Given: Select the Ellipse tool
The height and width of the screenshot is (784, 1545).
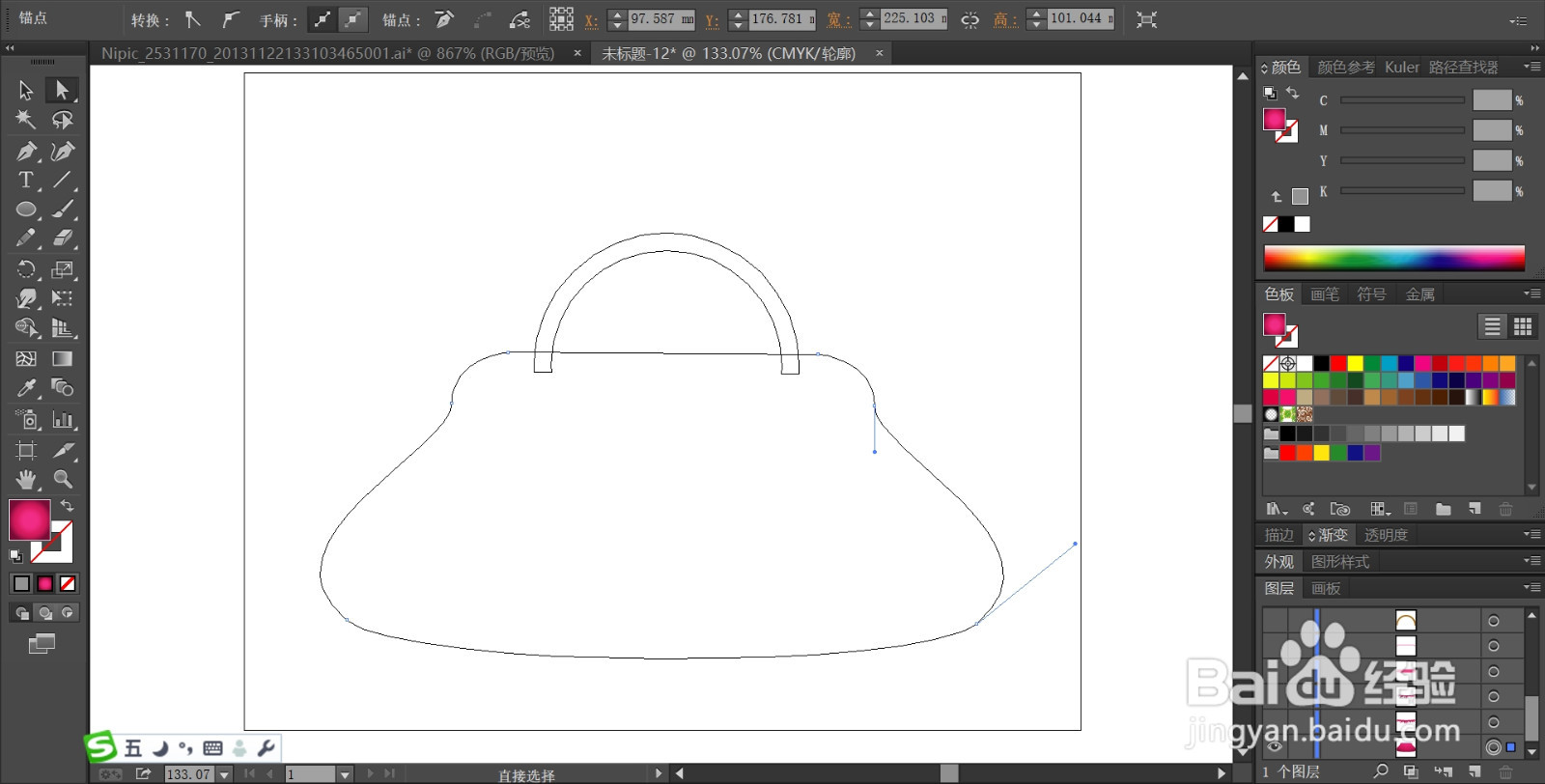Looking at the screenshot, I should coord(26,210).
